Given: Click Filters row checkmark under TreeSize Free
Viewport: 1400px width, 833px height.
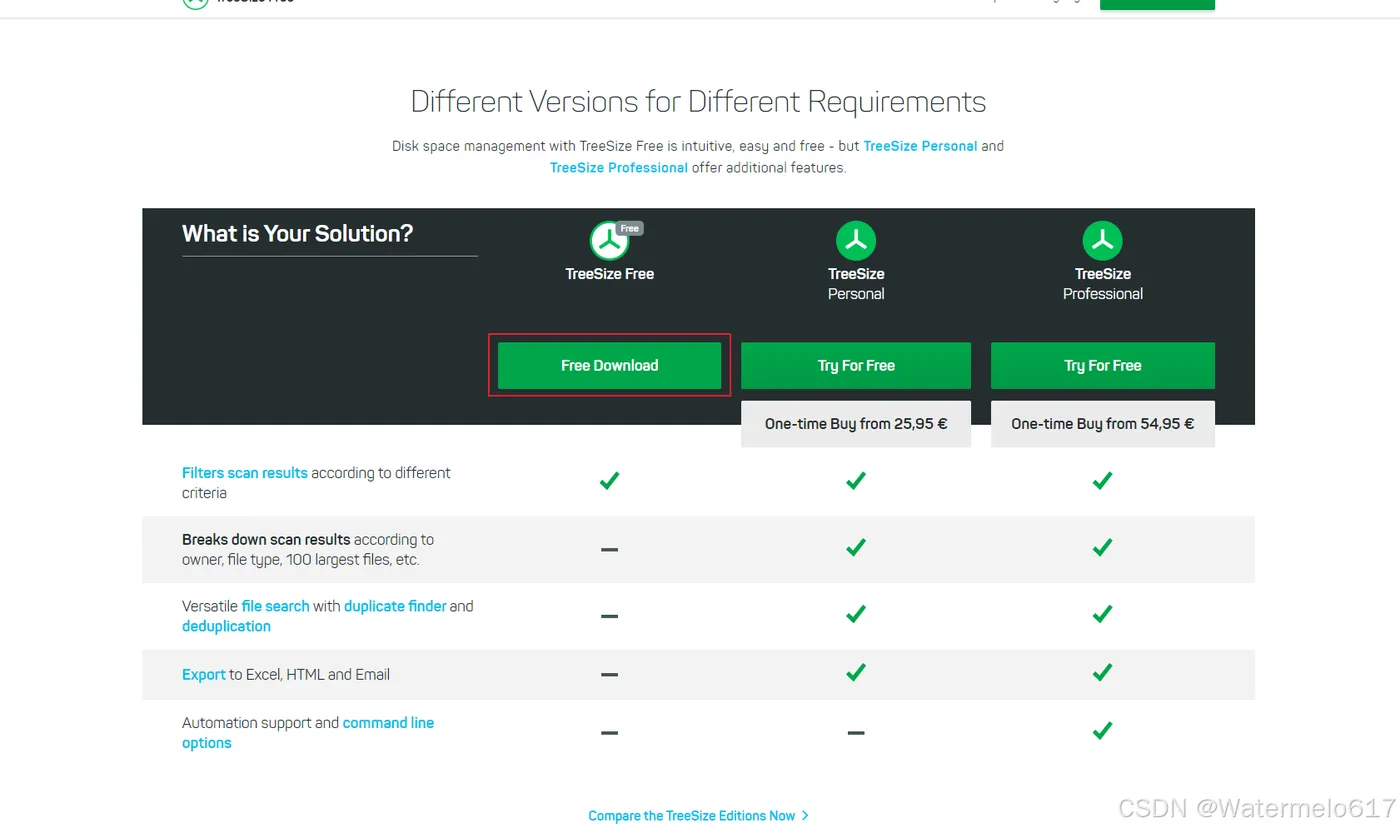Looking at the screenshot, I should click(609, 481).
